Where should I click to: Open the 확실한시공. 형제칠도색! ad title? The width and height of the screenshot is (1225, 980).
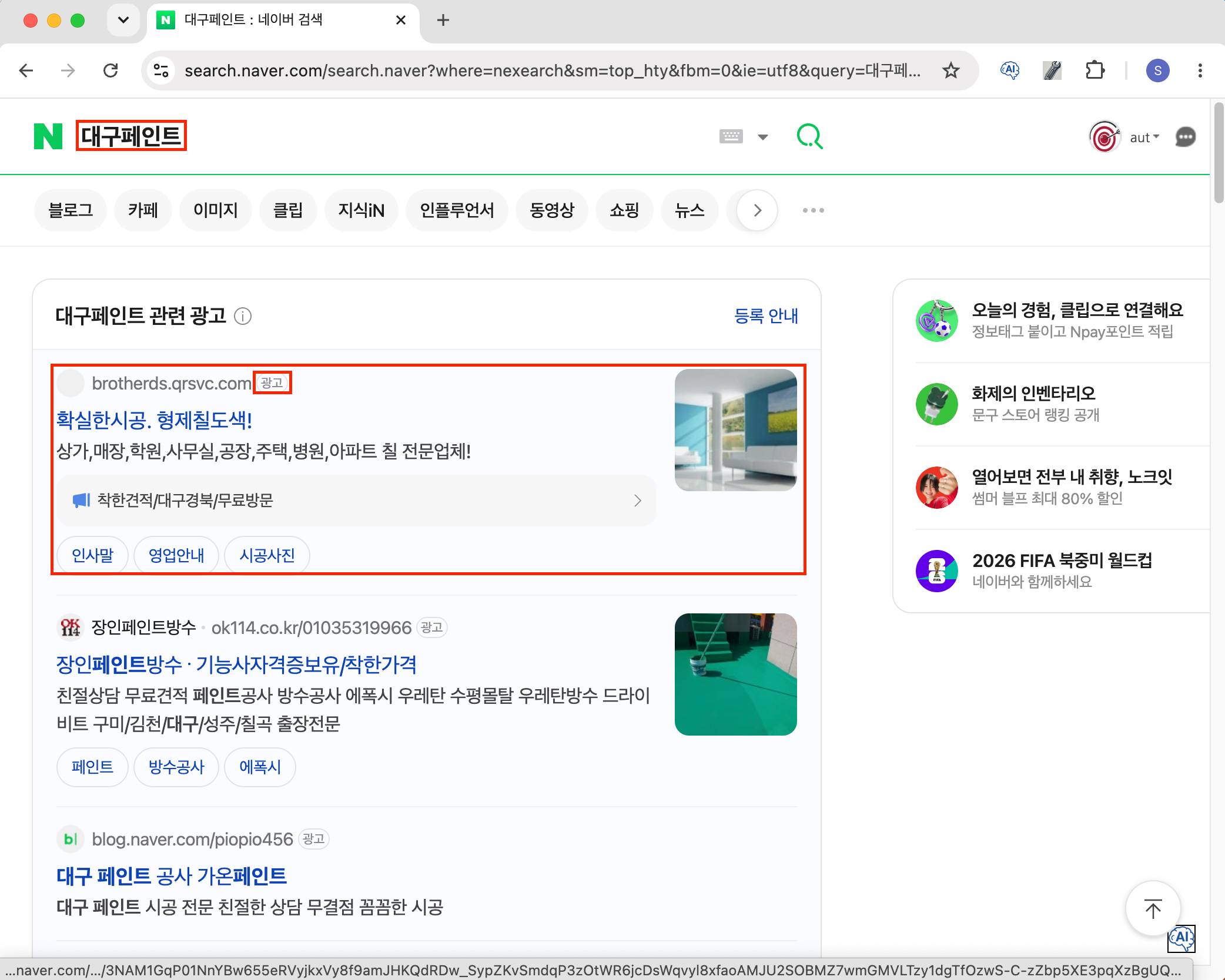tap(154, 419)
